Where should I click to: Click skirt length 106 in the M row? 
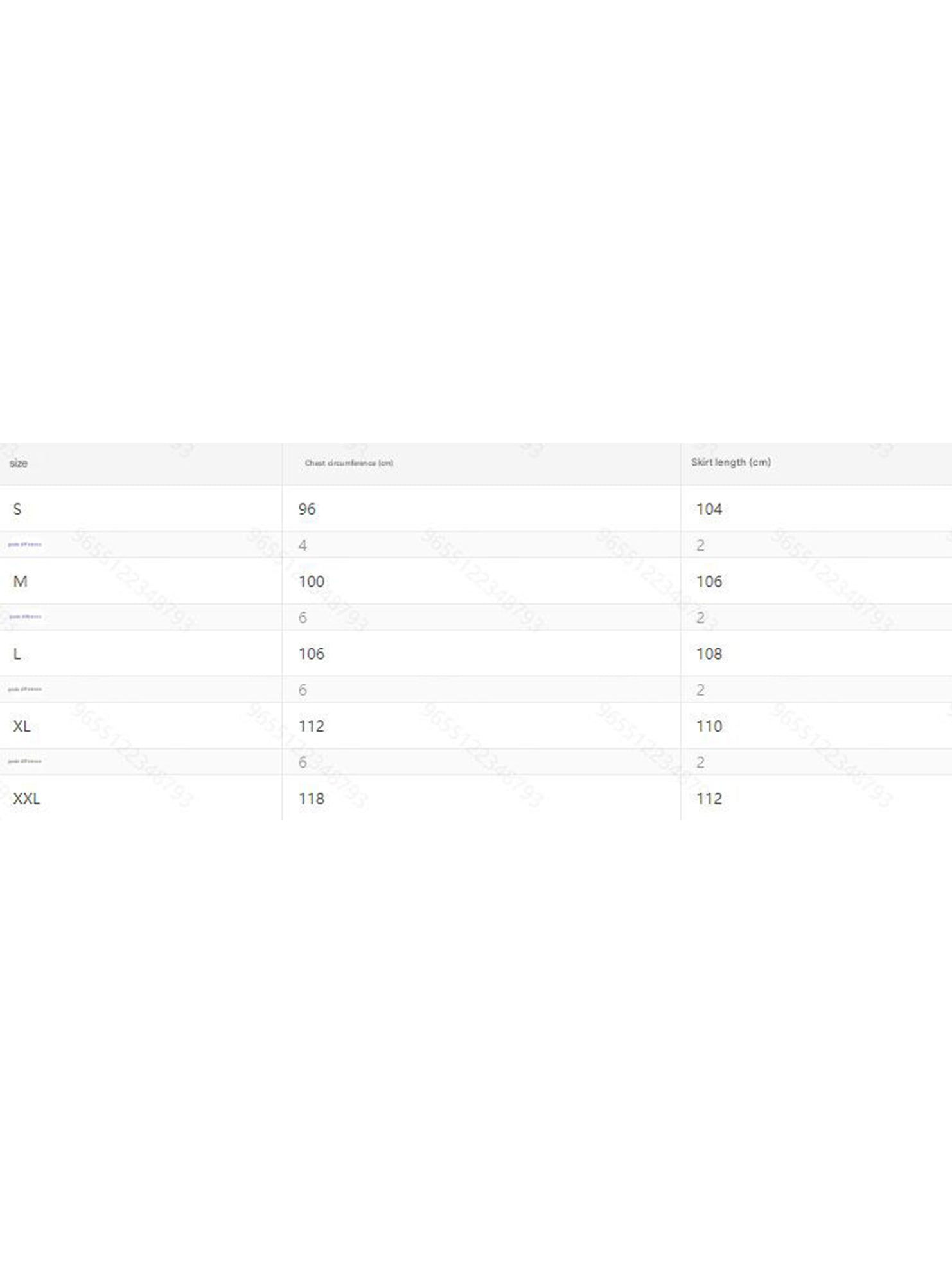click(x=709, y=581)
